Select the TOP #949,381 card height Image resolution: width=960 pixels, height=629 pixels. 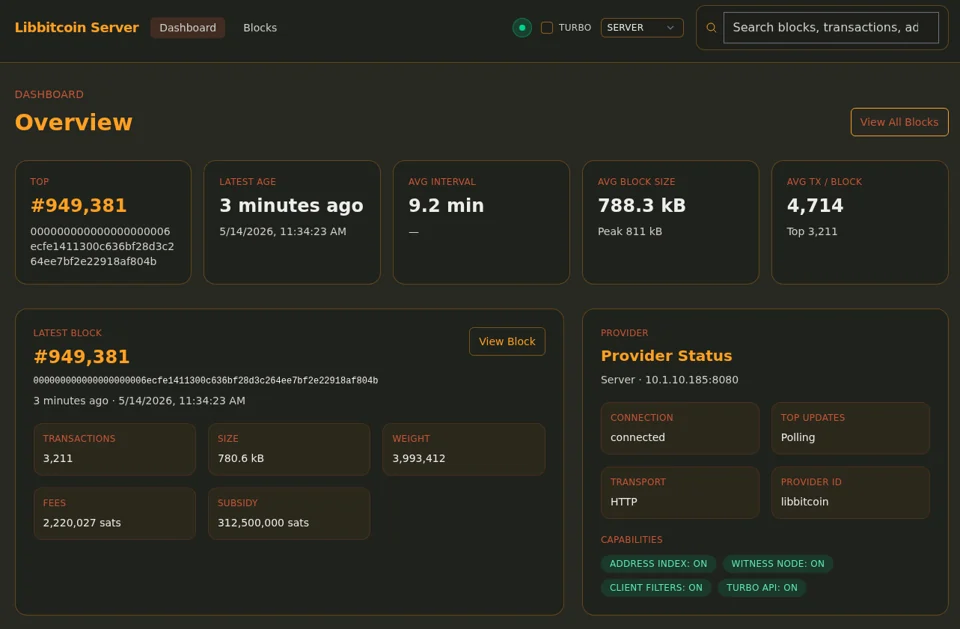78,205
